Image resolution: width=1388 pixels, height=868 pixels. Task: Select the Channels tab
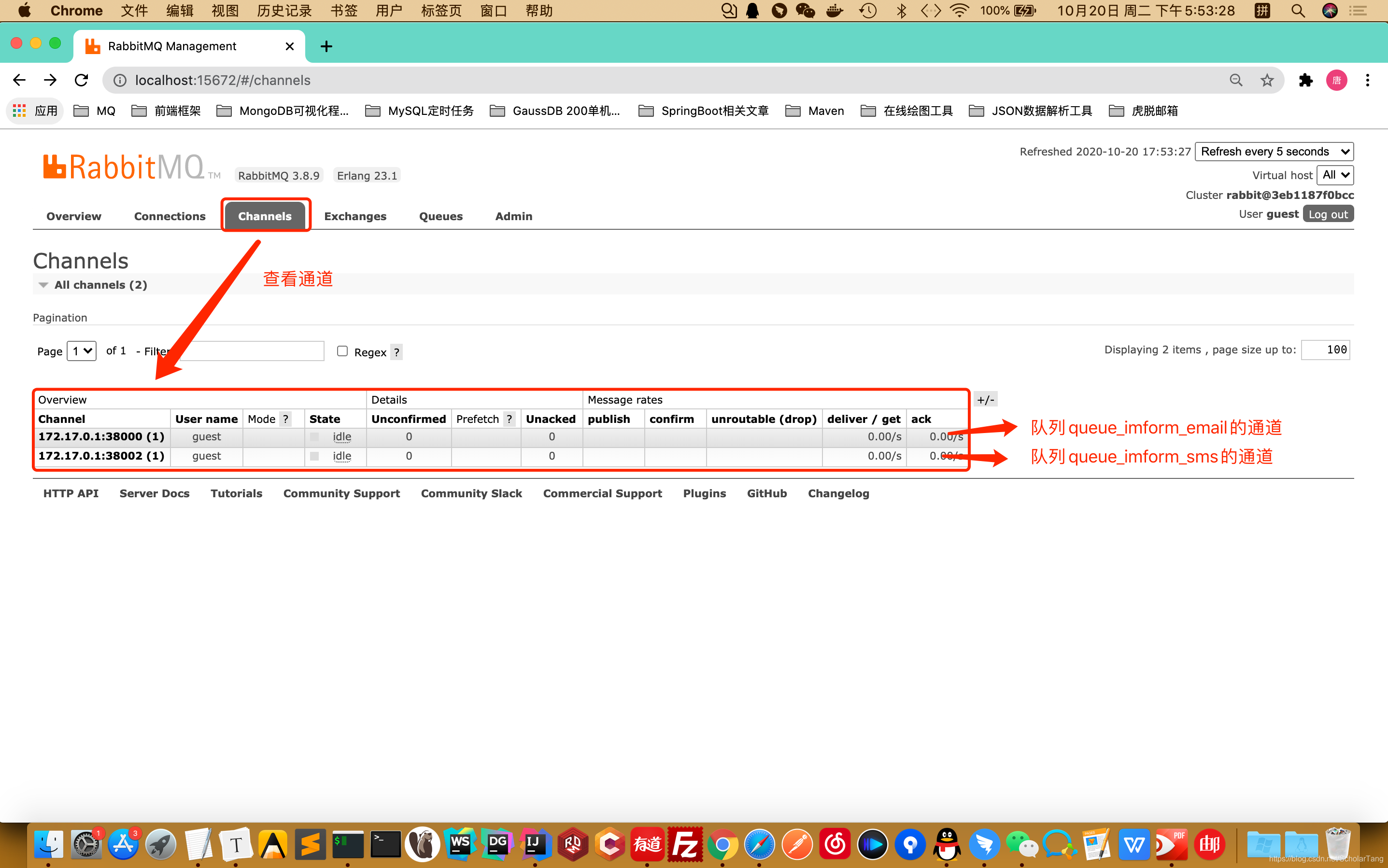(x=265, y=216)
